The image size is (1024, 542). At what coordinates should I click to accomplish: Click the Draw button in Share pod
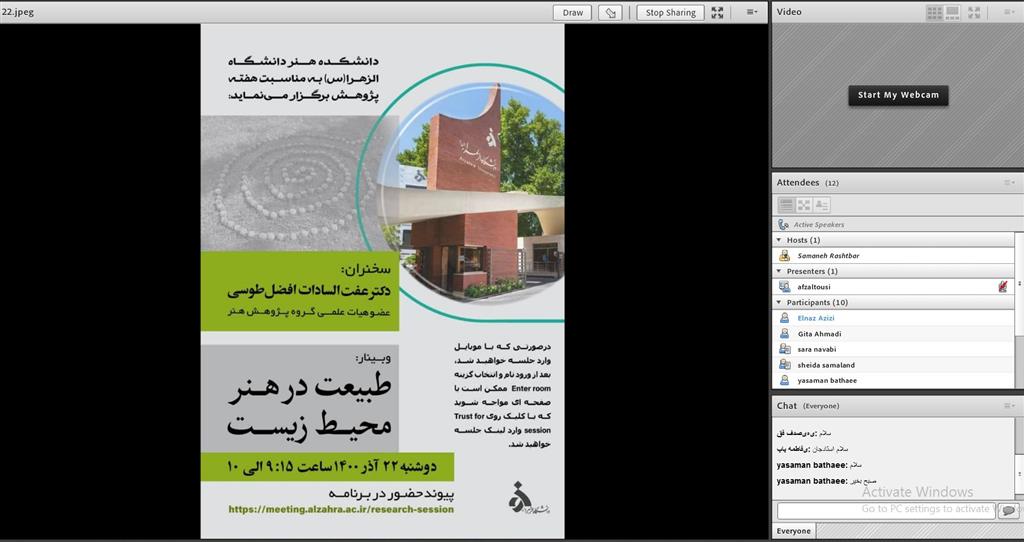pyautogui.click(x=572, y=12)
